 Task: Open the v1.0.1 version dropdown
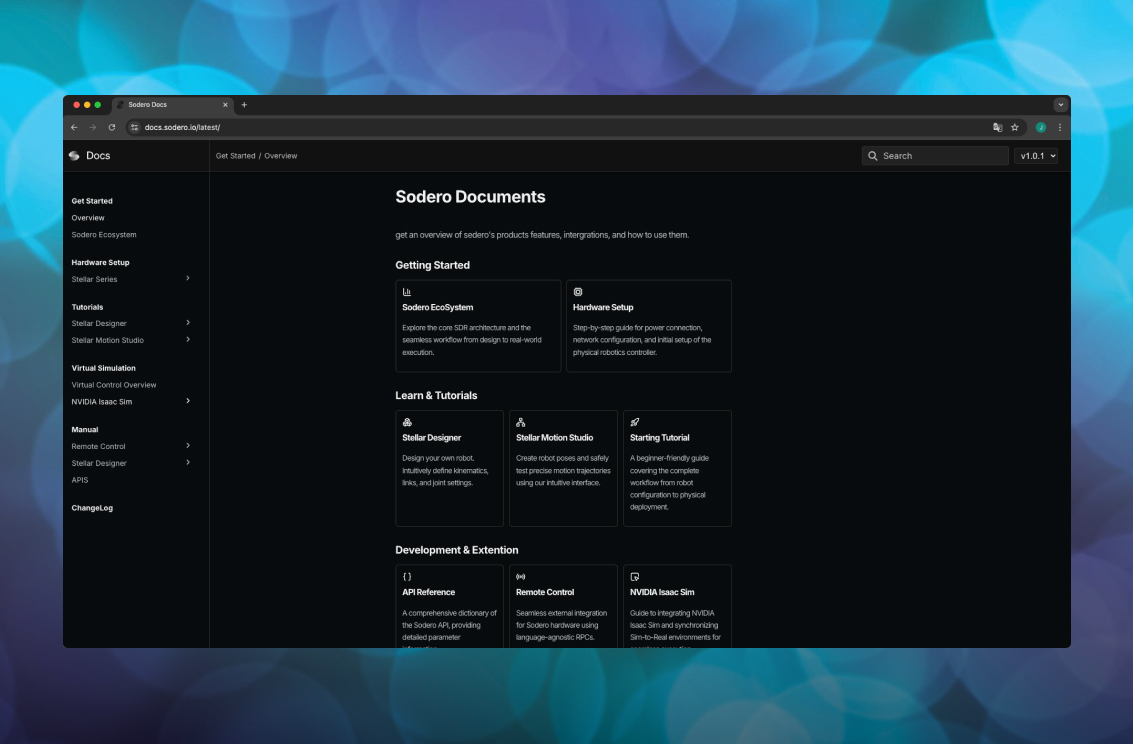[x=1036, y=156]
